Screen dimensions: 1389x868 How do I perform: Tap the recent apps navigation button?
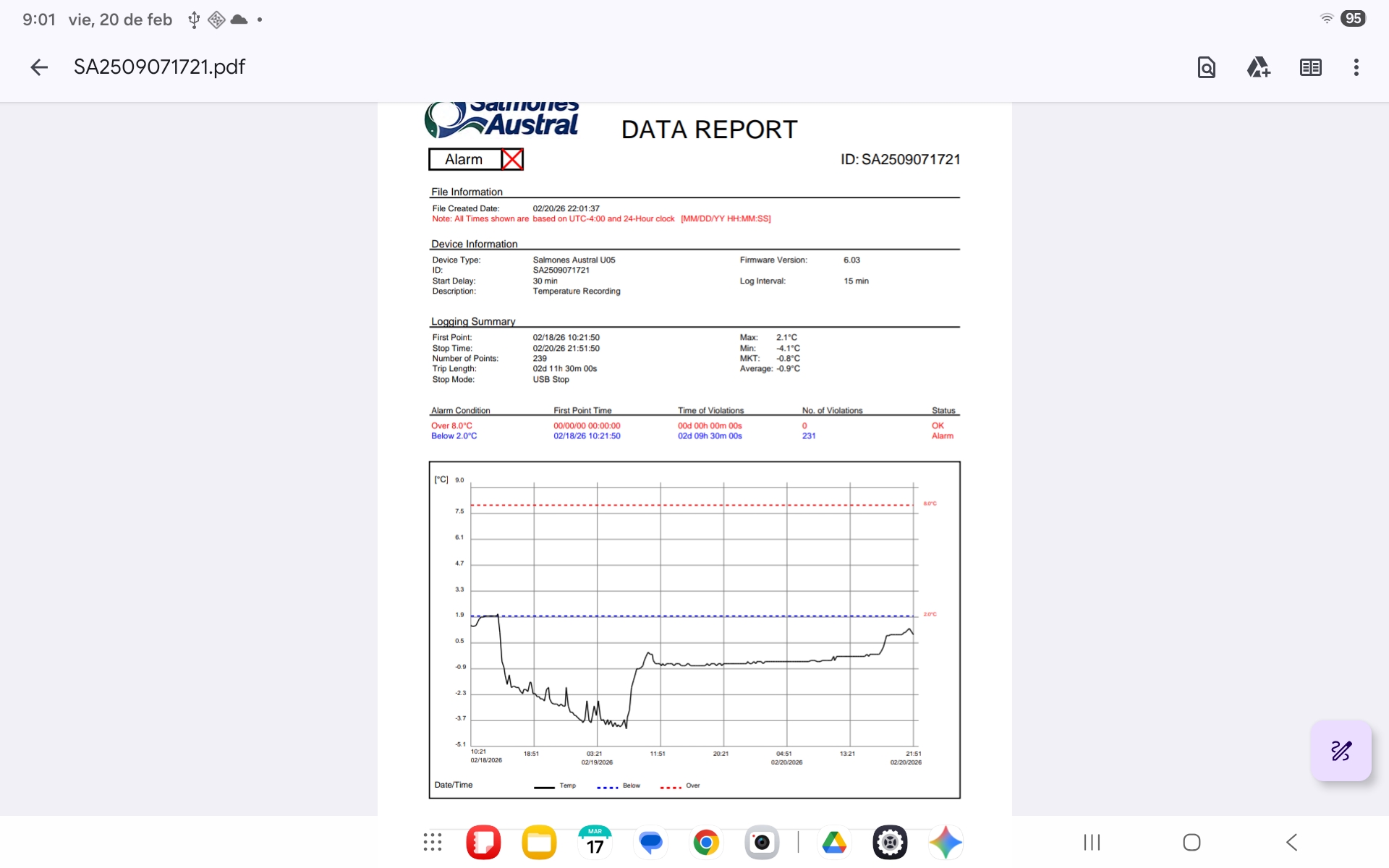1092,842
